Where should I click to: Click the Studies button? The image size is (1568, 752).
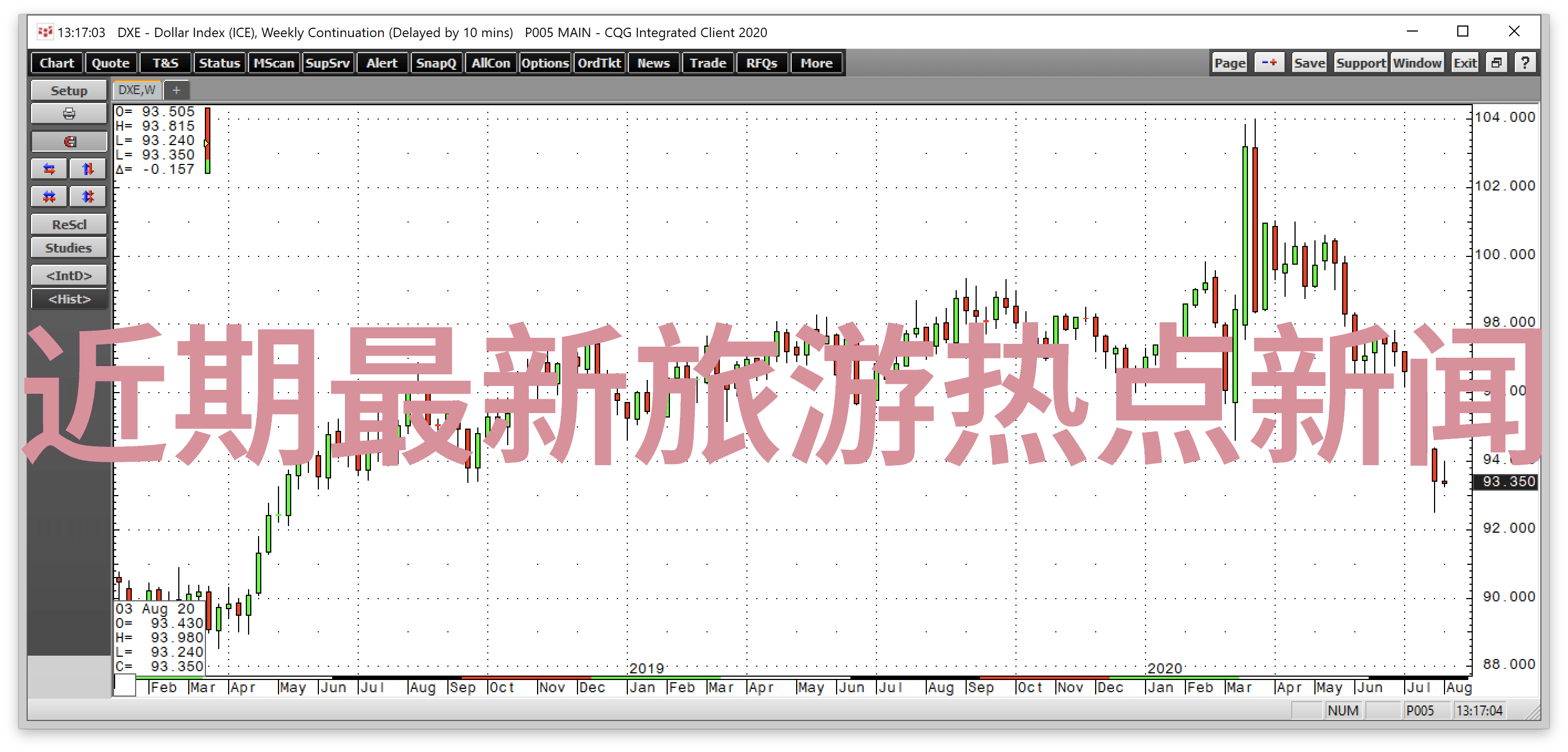pyautogui.click(x=68, y=248)
